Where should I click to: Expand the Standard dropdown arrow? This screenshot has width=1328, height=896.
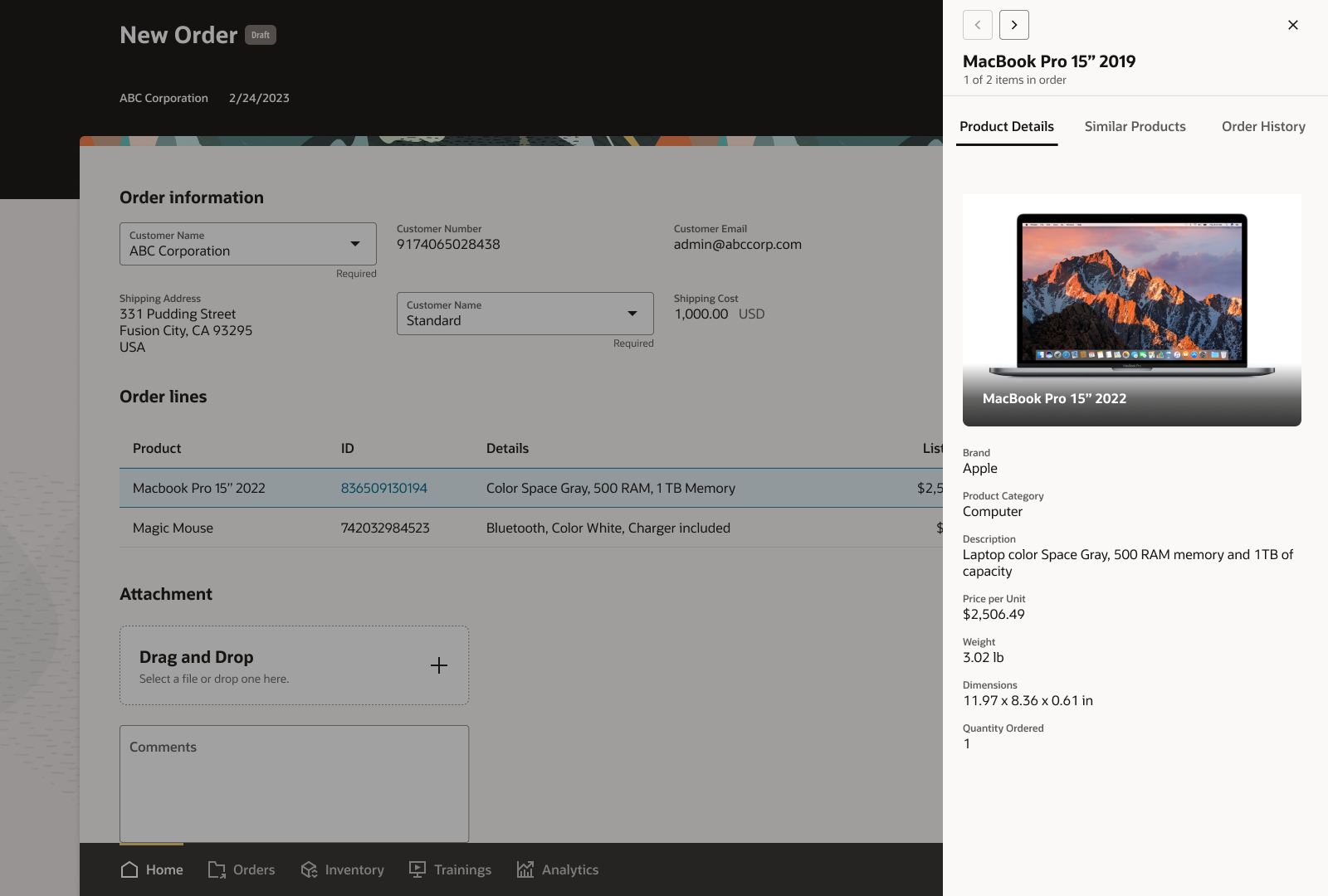632,314
